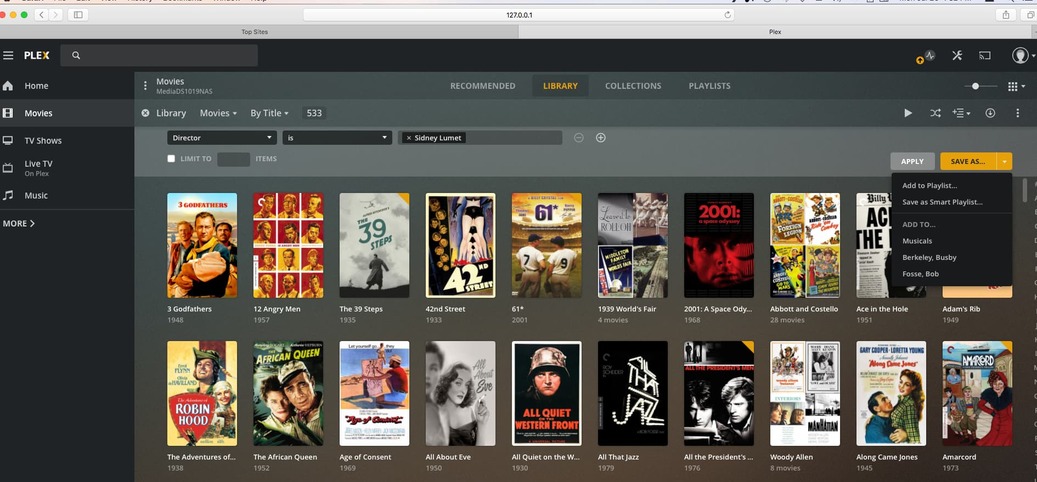
Task: Click the Movies film icon in sidebar
Action: click(x=8, y=113)
